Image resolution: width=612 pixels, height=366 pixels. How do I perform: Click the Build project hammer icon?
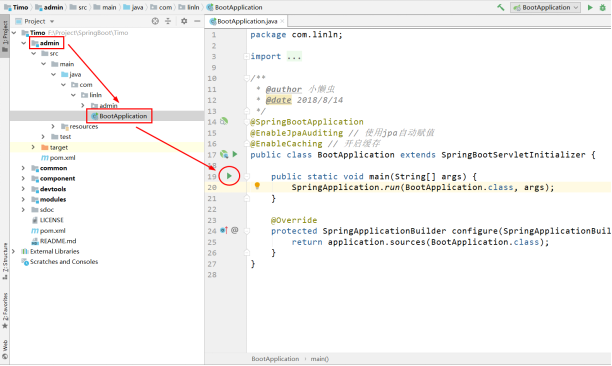coord(500,7)
